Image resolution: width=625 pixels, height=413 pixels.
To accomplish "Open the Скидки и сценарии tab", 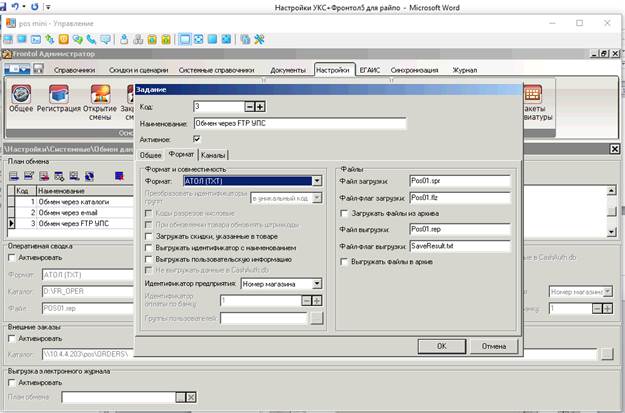I will [x=138, y=70].
